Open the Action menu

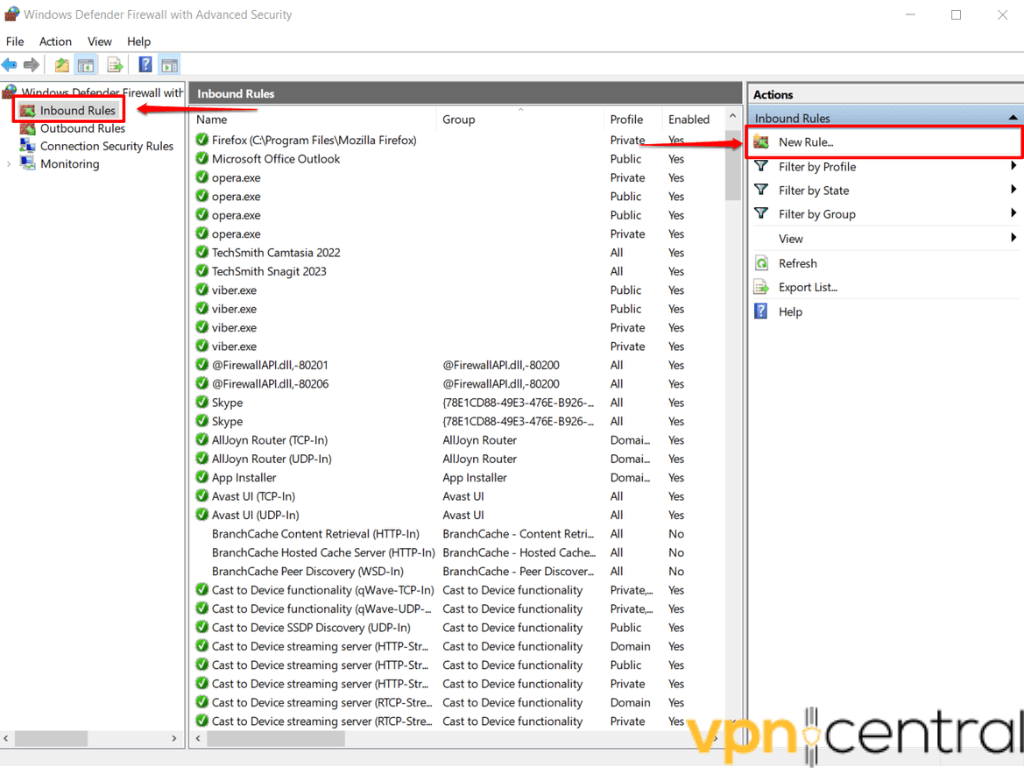pyautogui.click(x=55, y=41)
